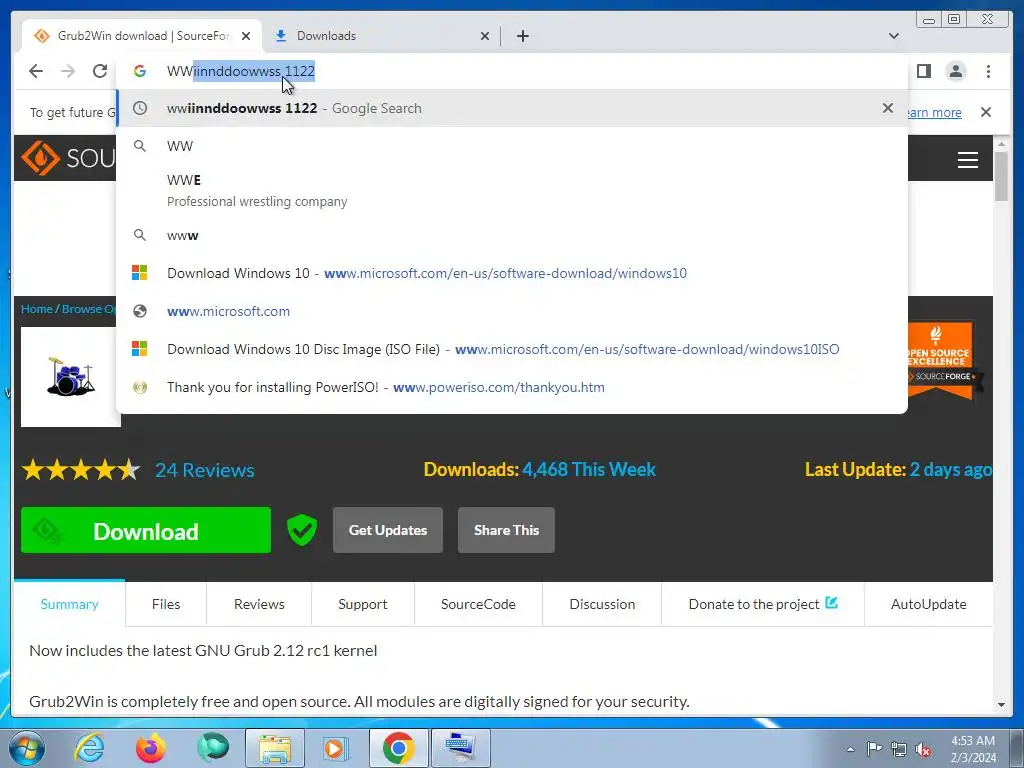Click the five-star rating display
The width and height of the screenshot is (1024, 768).
tap(81, 470)
